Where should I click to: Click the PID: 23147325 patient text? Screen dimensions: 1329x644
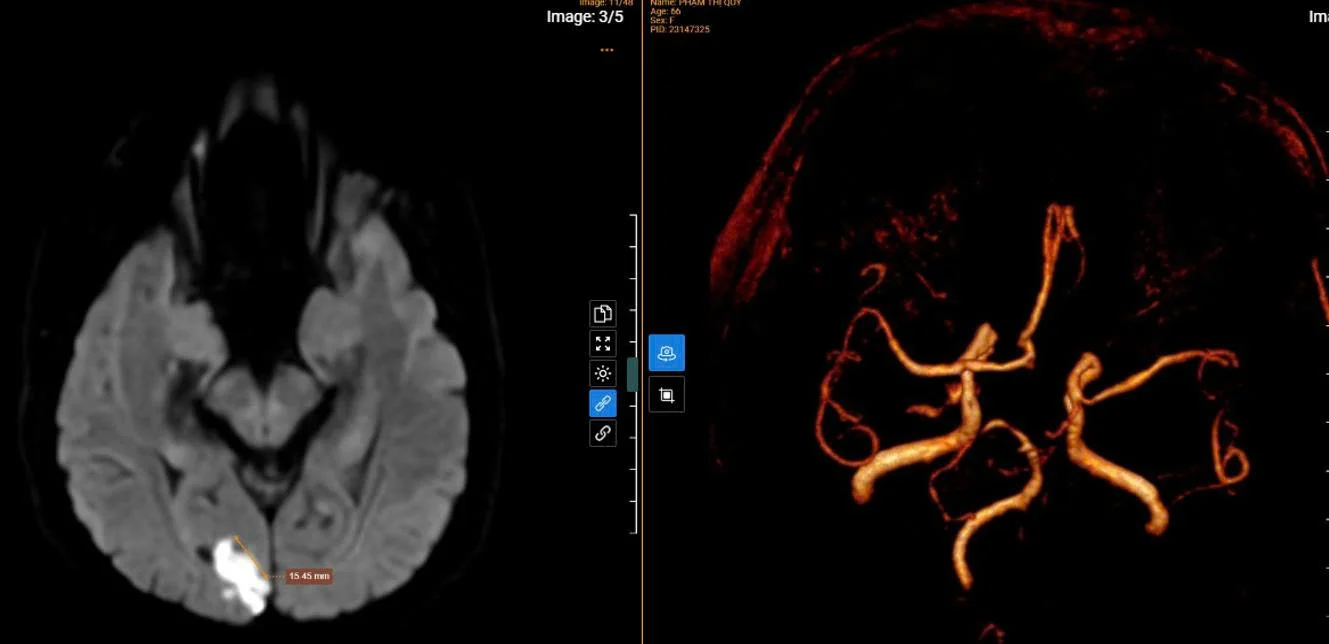(x=680, y=30)
